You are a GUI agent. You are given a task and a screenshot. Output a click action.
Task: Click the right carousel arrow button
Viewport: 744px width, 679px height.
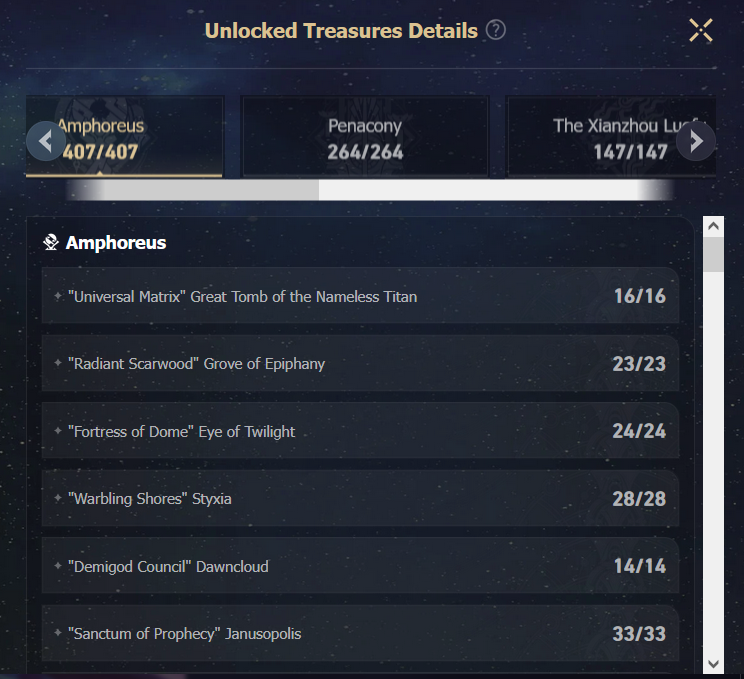coord(696,141)
